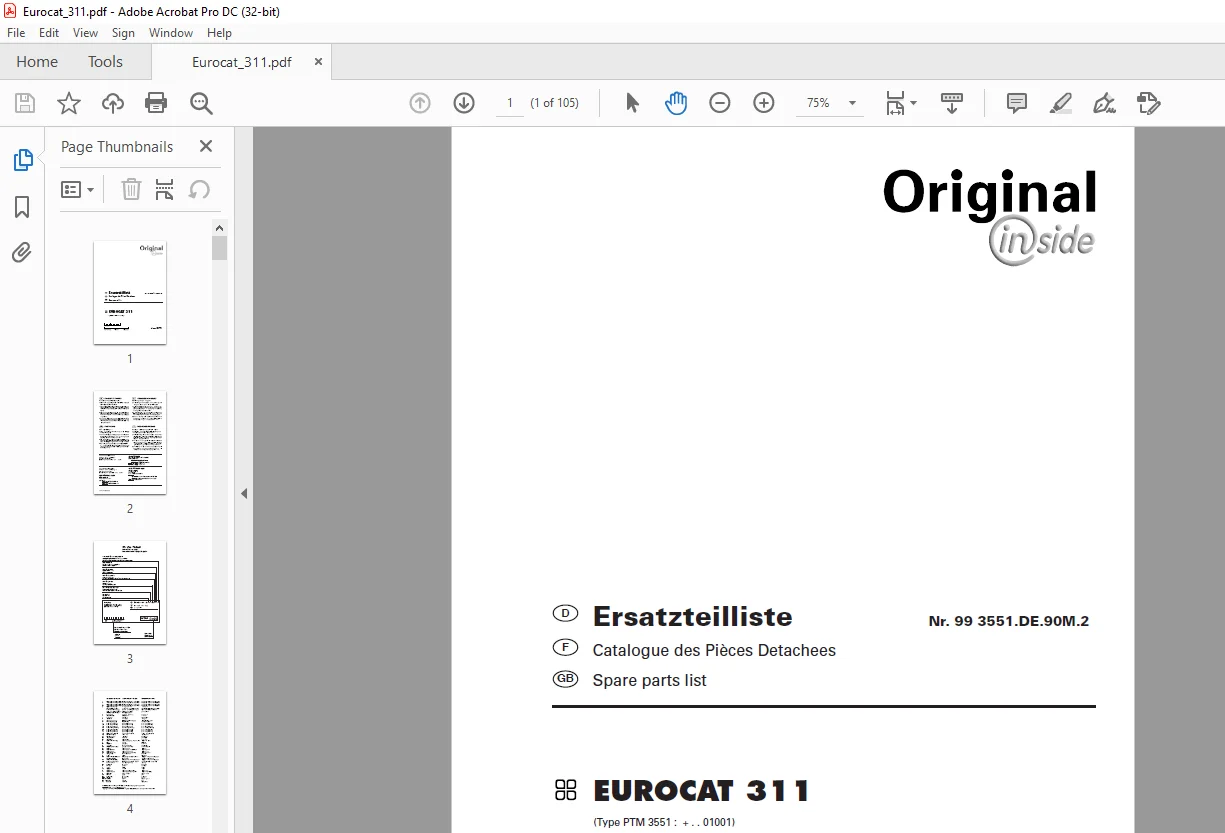Select page 2 thumbnail
Image resolution: width=1225 pixels, height=833 pixels.
coord(130,442)
